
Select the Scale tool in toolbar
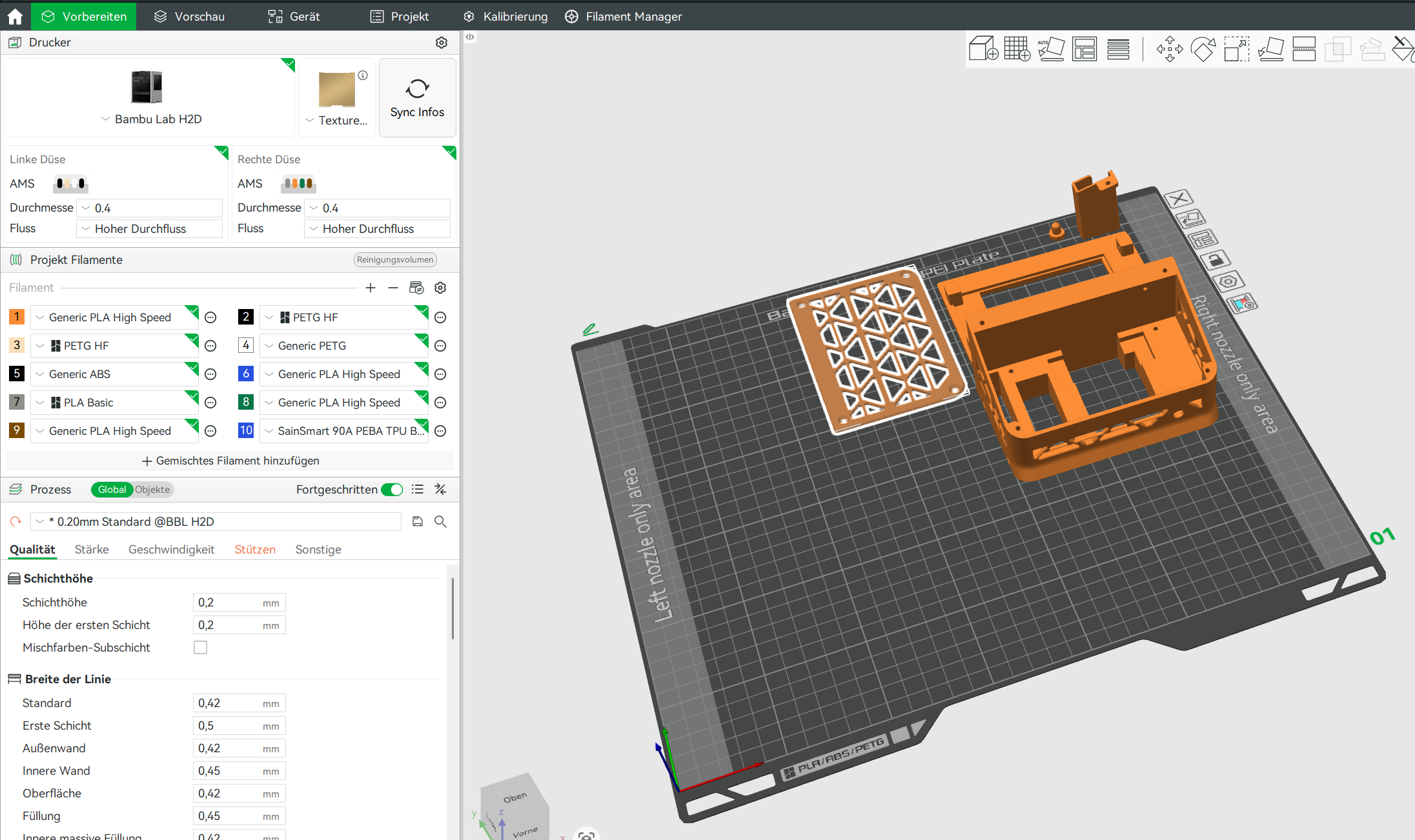1237,48
